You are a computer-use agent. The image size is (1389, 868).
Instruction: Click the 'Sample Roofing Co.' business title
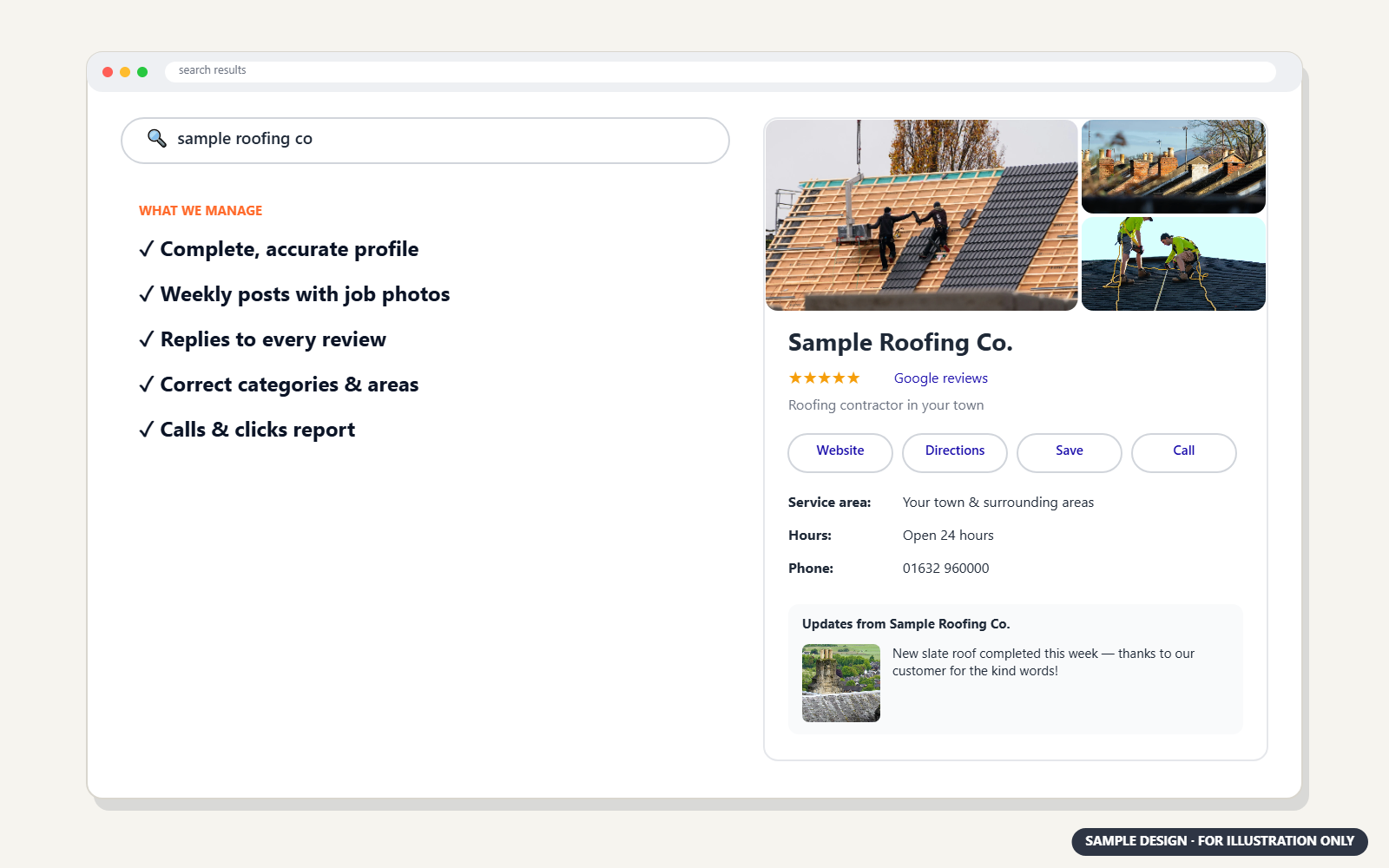pyautogui.click(x=900, y=343)
